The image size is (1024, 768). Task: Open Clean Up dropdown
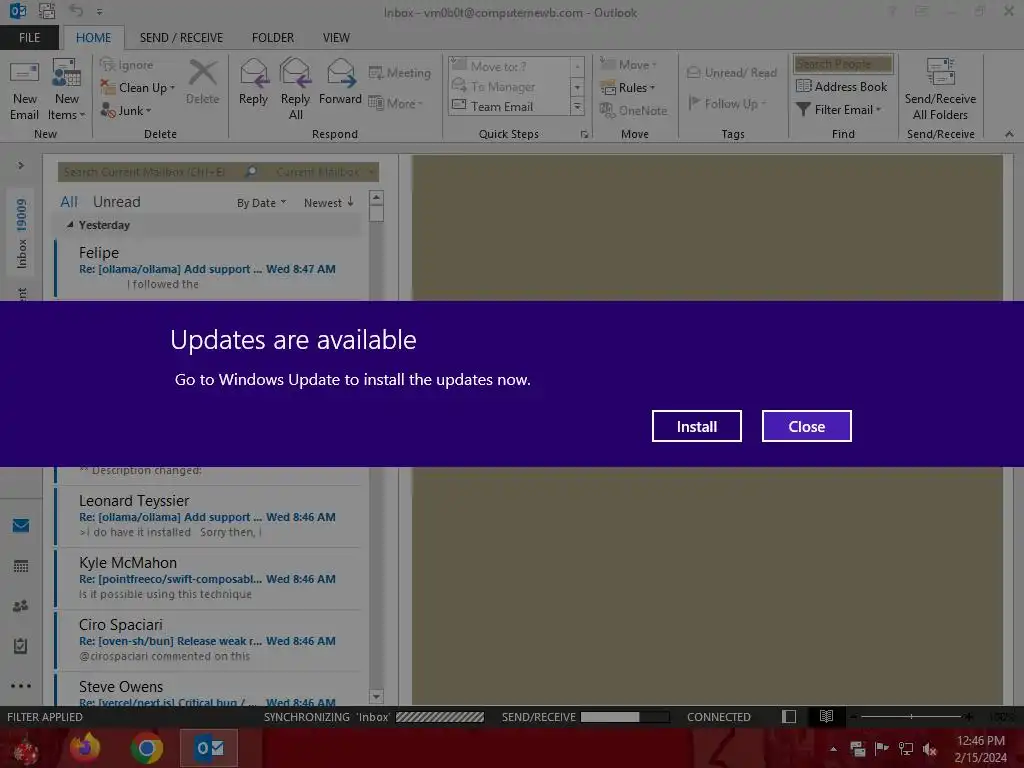tap(138, 88)
